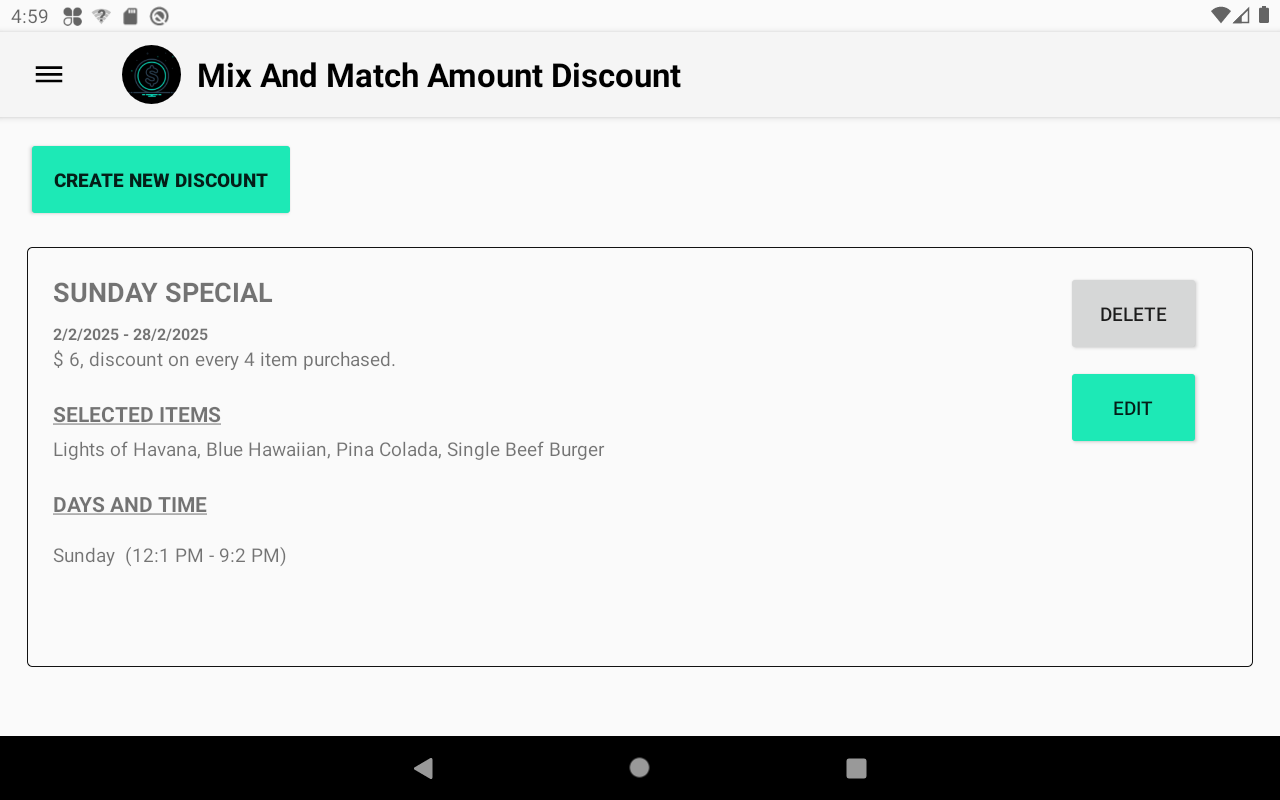The height and width of the screenshot is (800, 1280).
Task: Tap the battery icon in status bar
Action: [x=1263, y=15]
